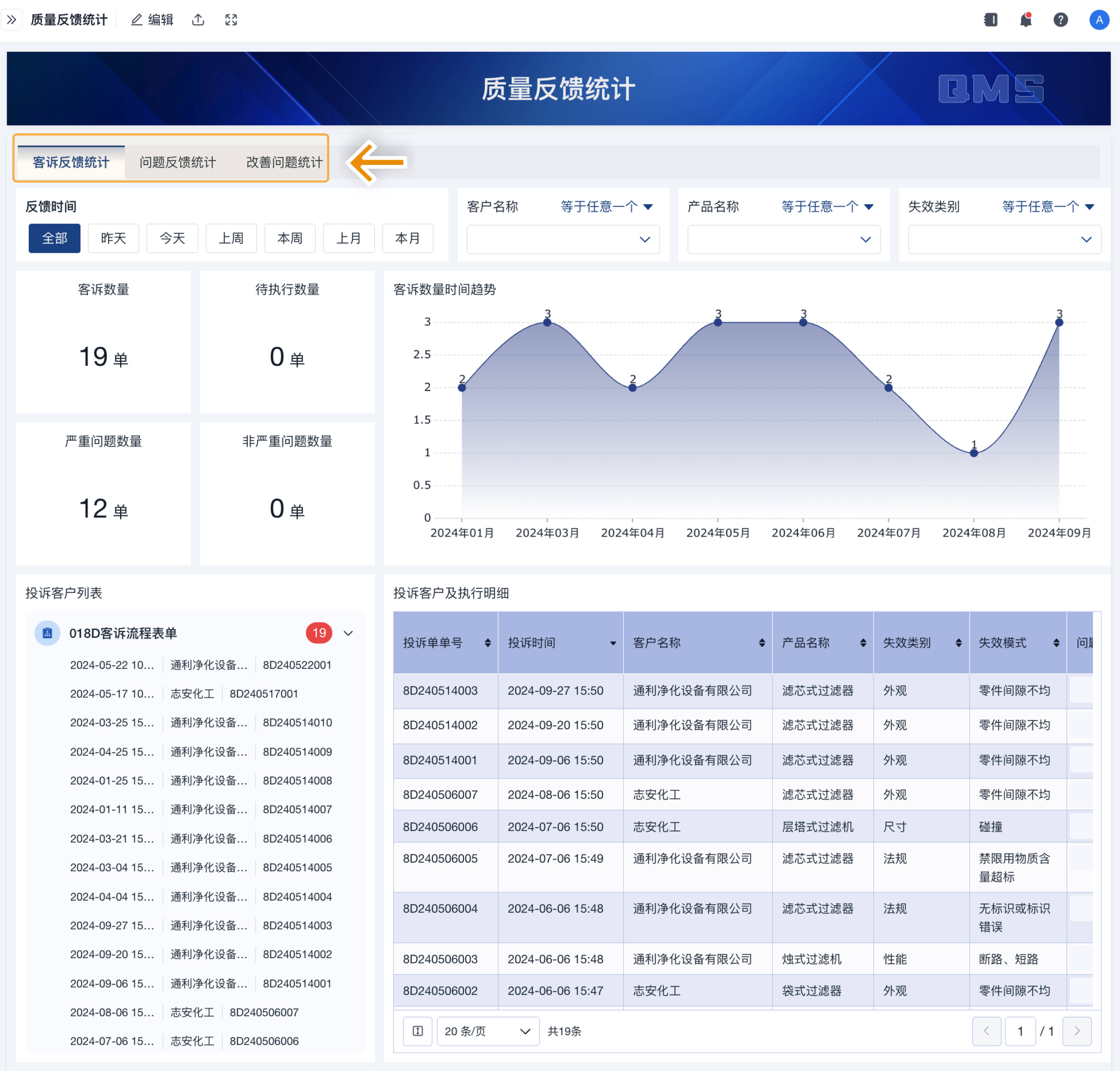Select 上月 time filter
Viewport: 1120px width, 1071px height.
click(x=348, y=238)
